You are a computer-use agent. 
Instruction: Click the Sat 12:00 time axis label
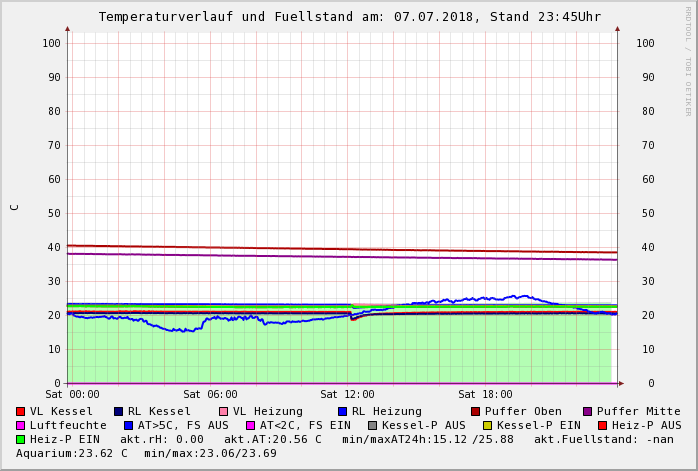(x=347, y=395)
